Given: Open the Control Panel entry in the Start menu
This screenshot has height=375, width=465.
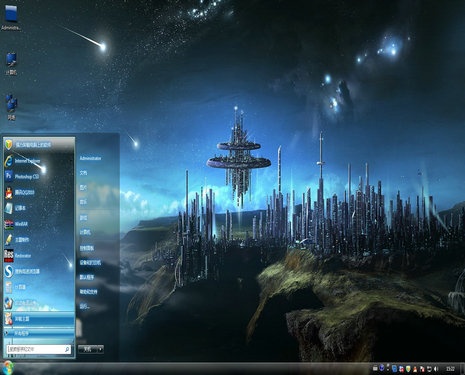Looking at the screenshot, I should coord(87,248).
